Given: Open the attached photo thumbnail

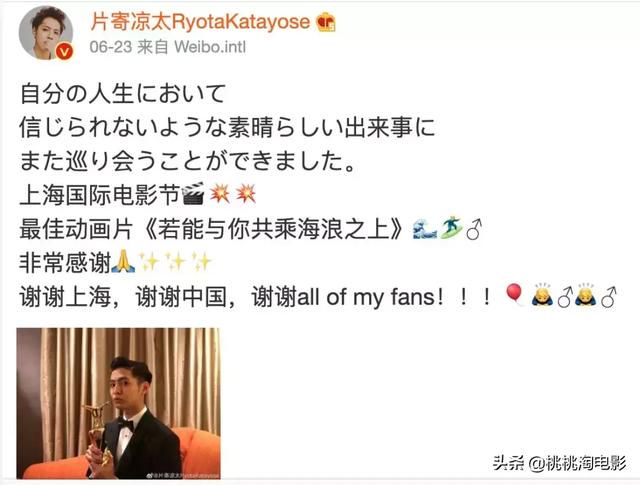Looking at the screenshot, I should pos(118,403).
